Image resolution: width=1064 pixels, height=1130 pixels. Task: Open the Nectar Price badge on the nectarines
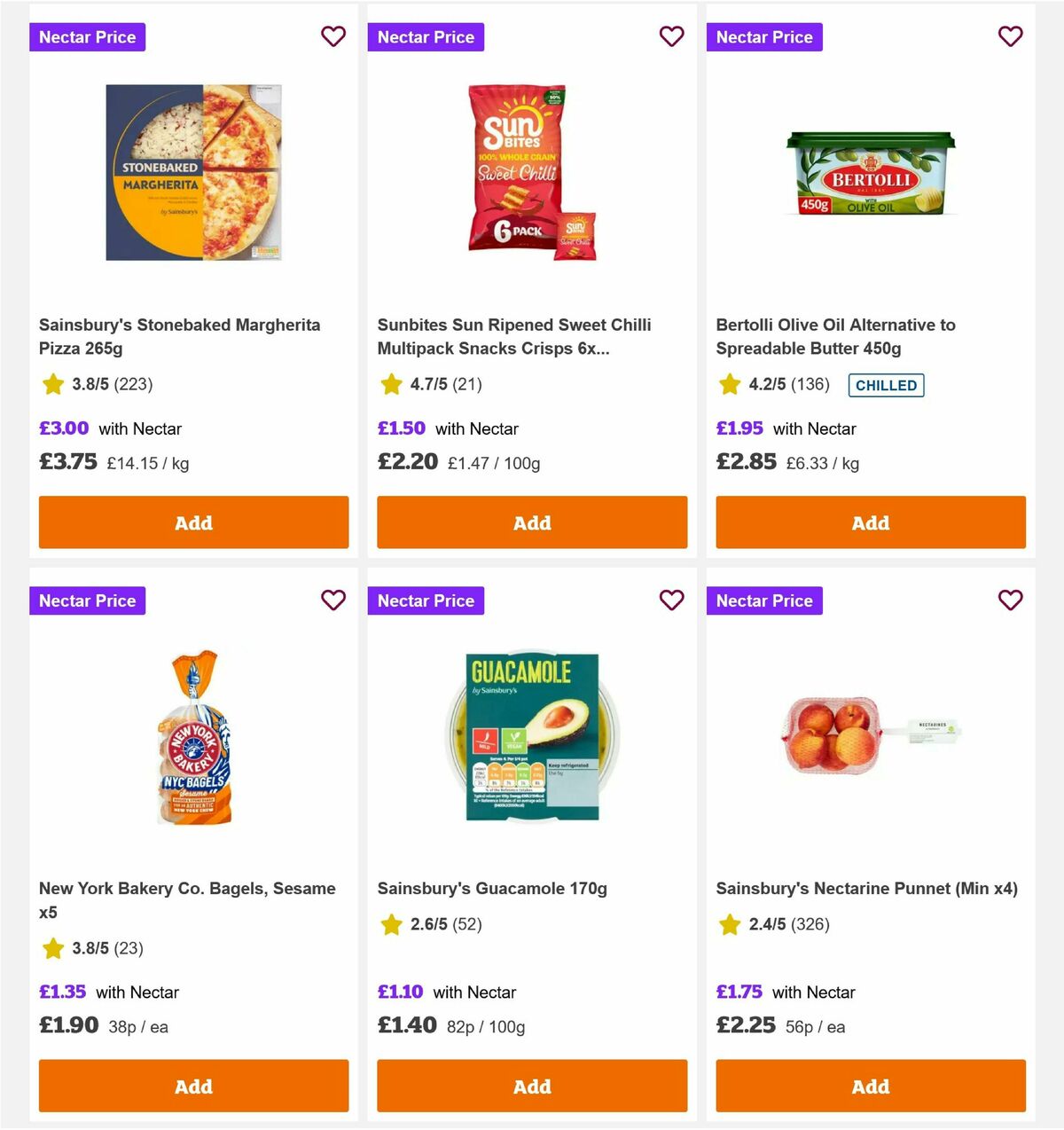coord(764,600)
